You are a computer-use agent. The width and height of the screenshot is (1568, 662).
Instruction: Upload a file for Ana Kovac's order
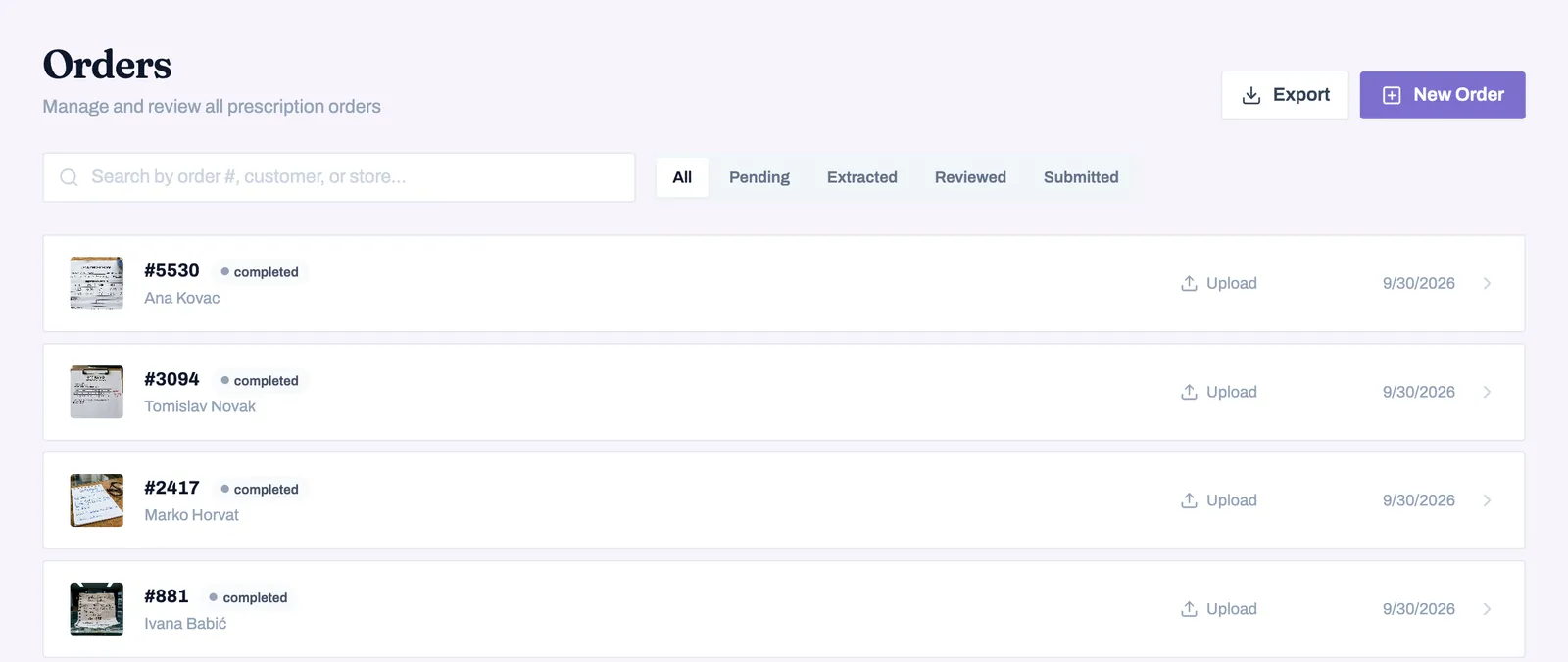(1219, 283)
